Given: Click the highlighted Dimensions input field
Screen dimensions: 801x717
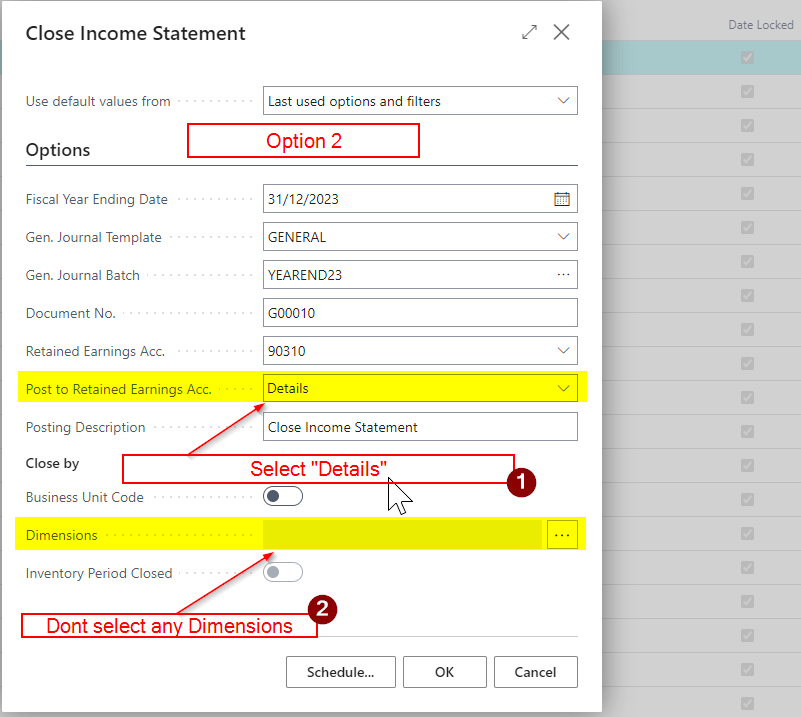Looking at the screenshot, I should click(x=402, y=535).
